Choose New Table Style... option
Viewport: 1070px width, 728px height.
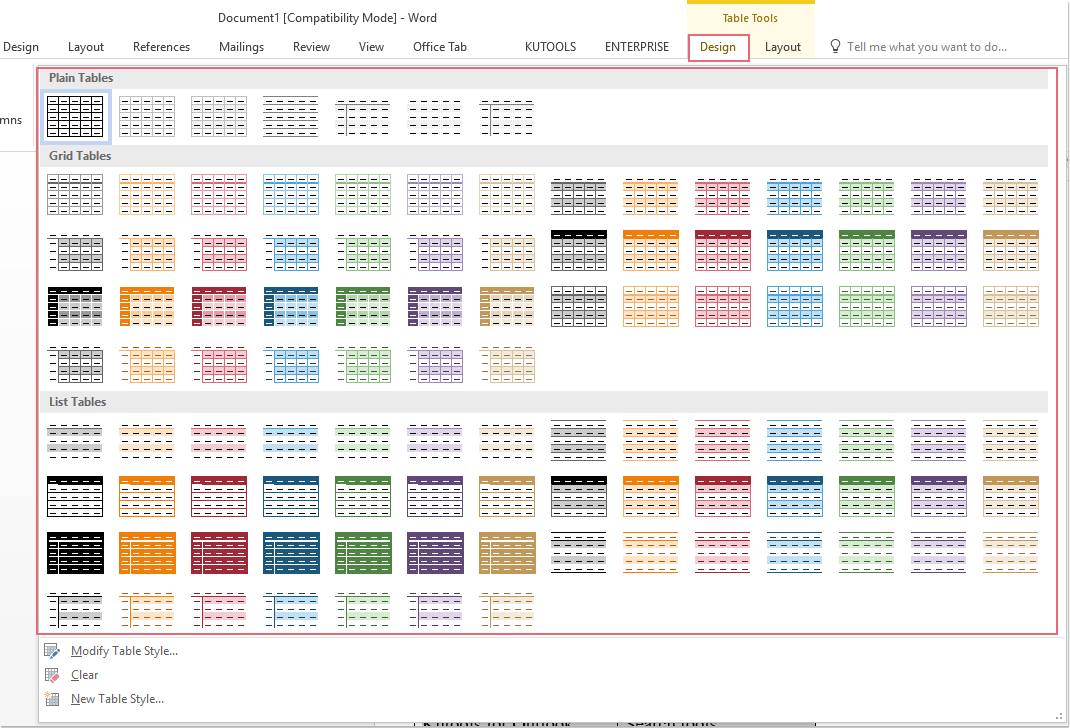coord(117,699)
